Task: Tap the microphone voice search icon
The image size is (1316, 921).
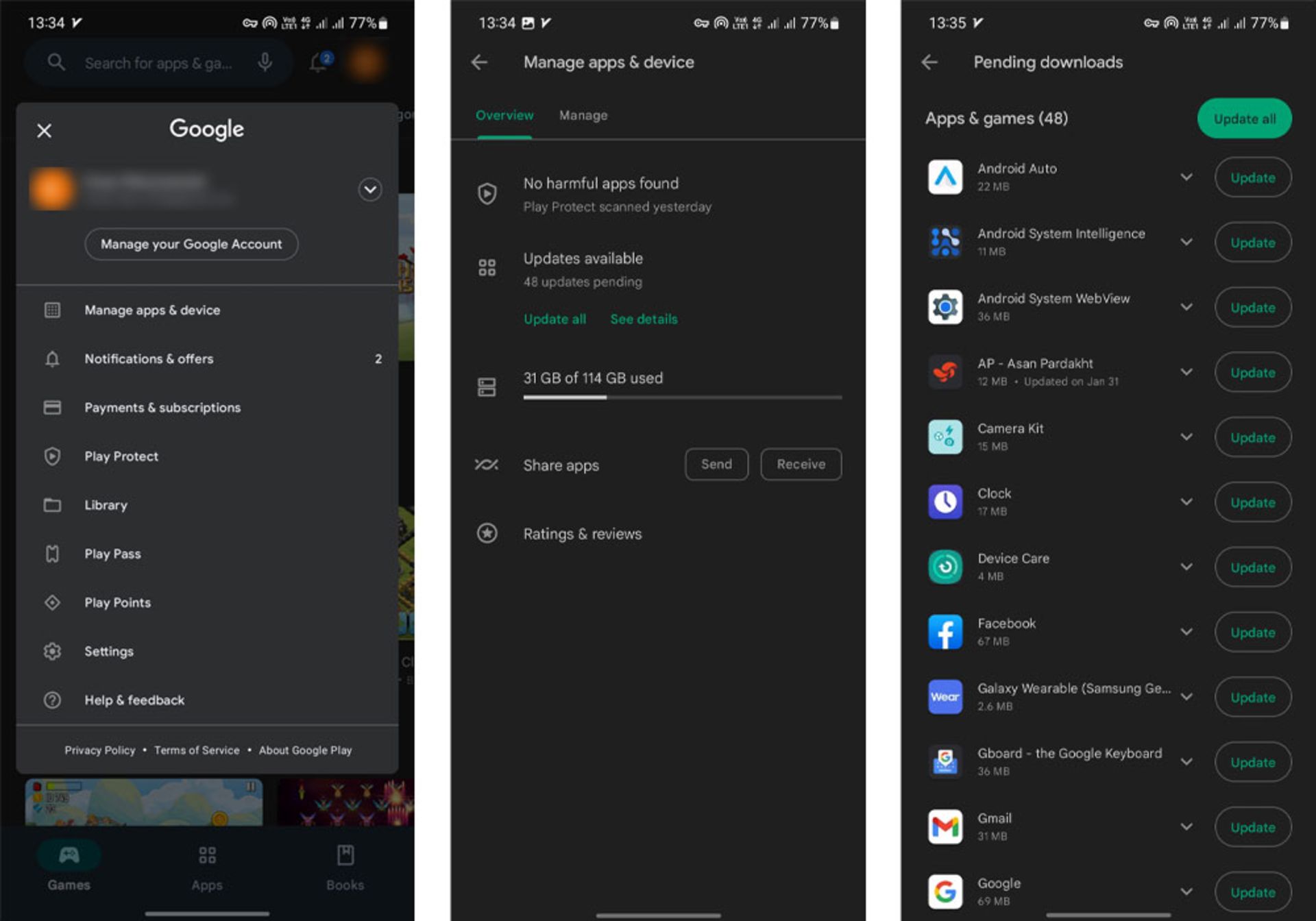Action: pos(265,62)
